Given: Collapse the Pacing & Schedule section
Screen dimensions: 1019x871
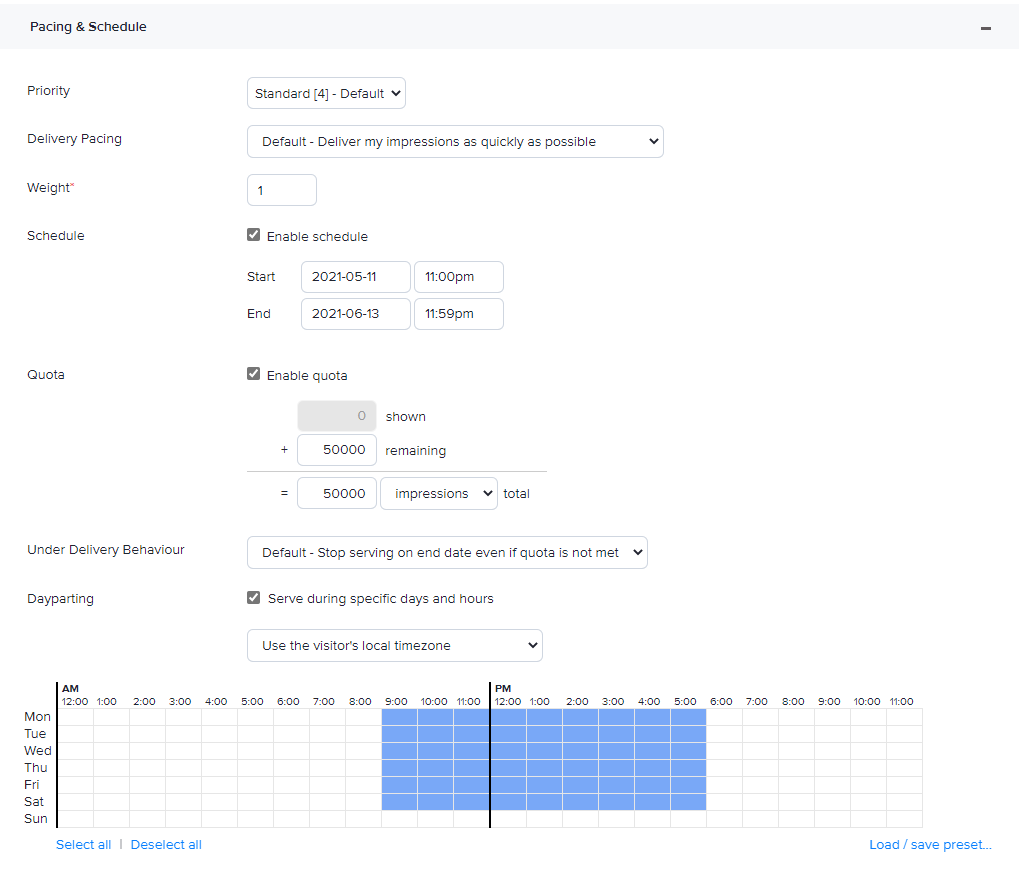Looking at the screenshot, I should pos(985,26).
